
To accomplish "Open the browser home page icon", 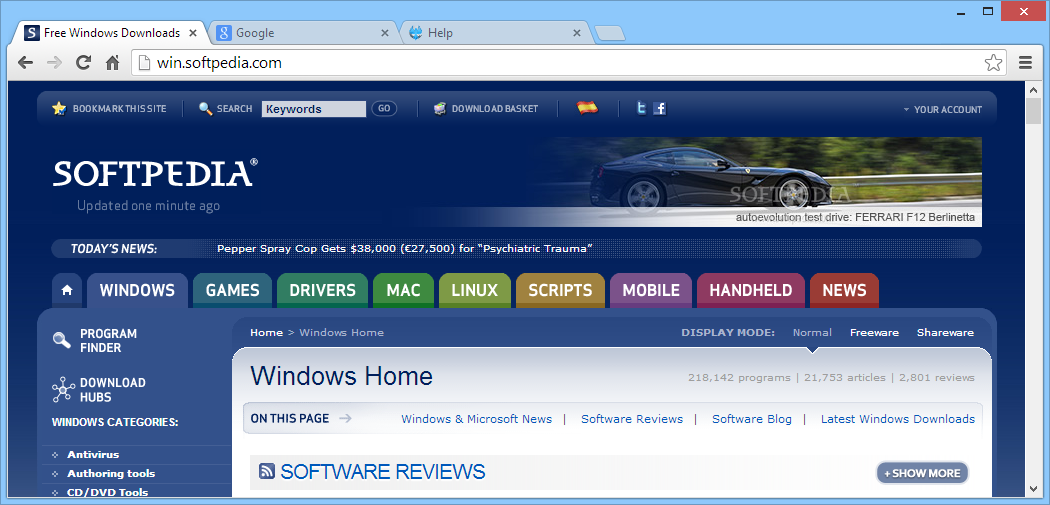I will [112, 63].
